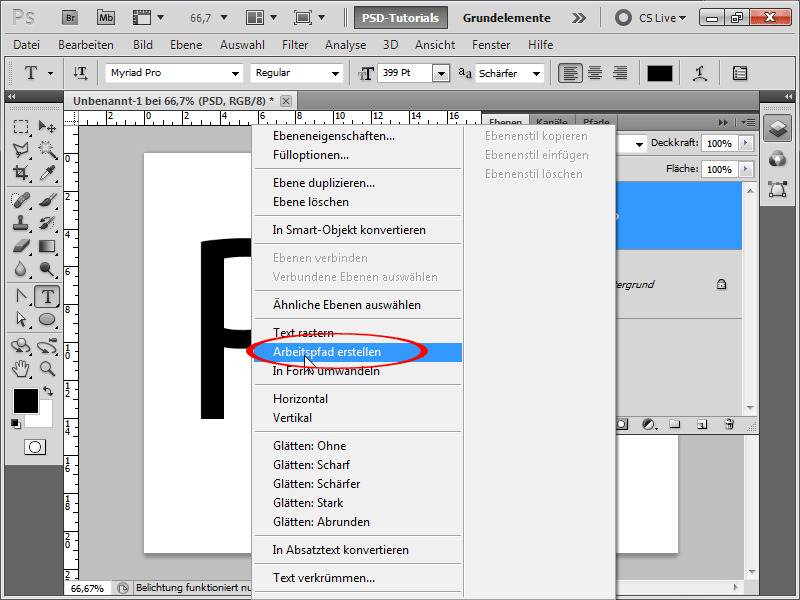Select the Eyedropper tool
This screenshot has width=800, height=600.
[47, 172]
